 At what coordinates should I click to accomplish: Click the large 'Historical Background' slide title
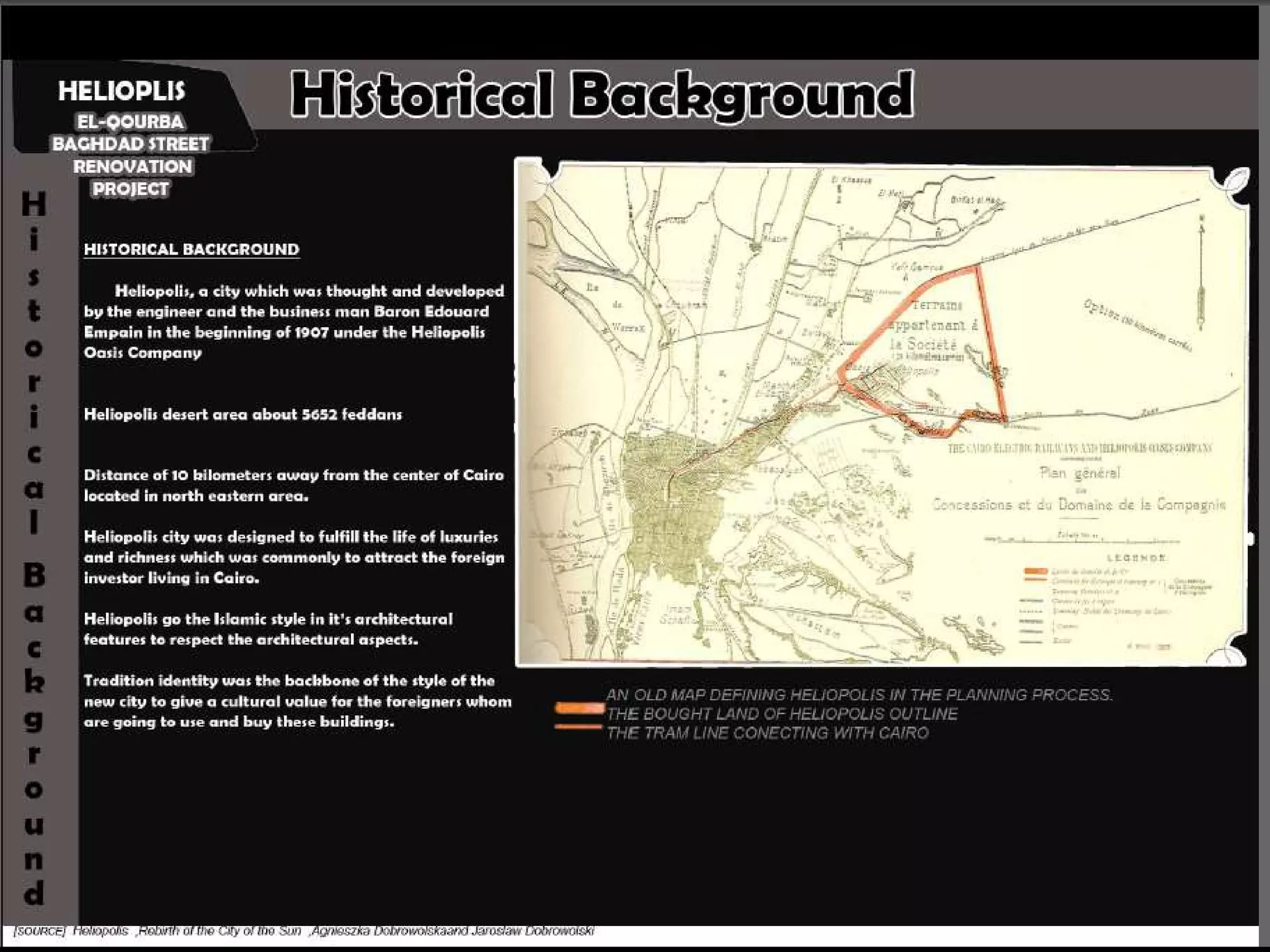pyautogui.click(x=602, y=94)
